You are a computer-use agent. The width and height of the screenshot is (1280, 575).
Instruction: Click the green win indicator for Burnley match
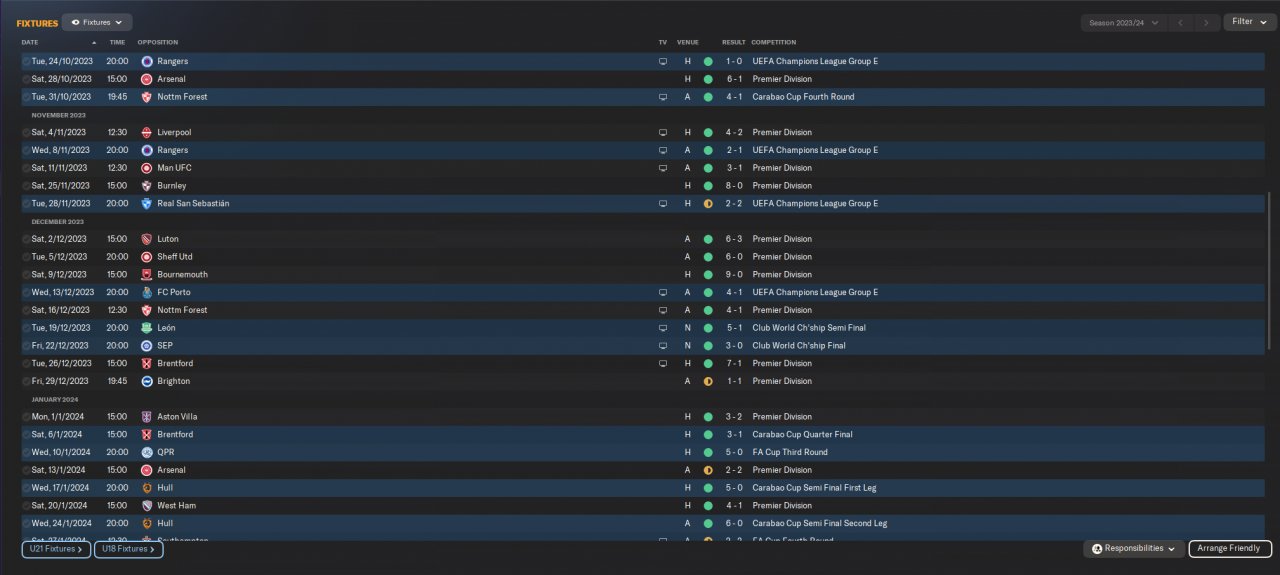(x=708, y=186)
